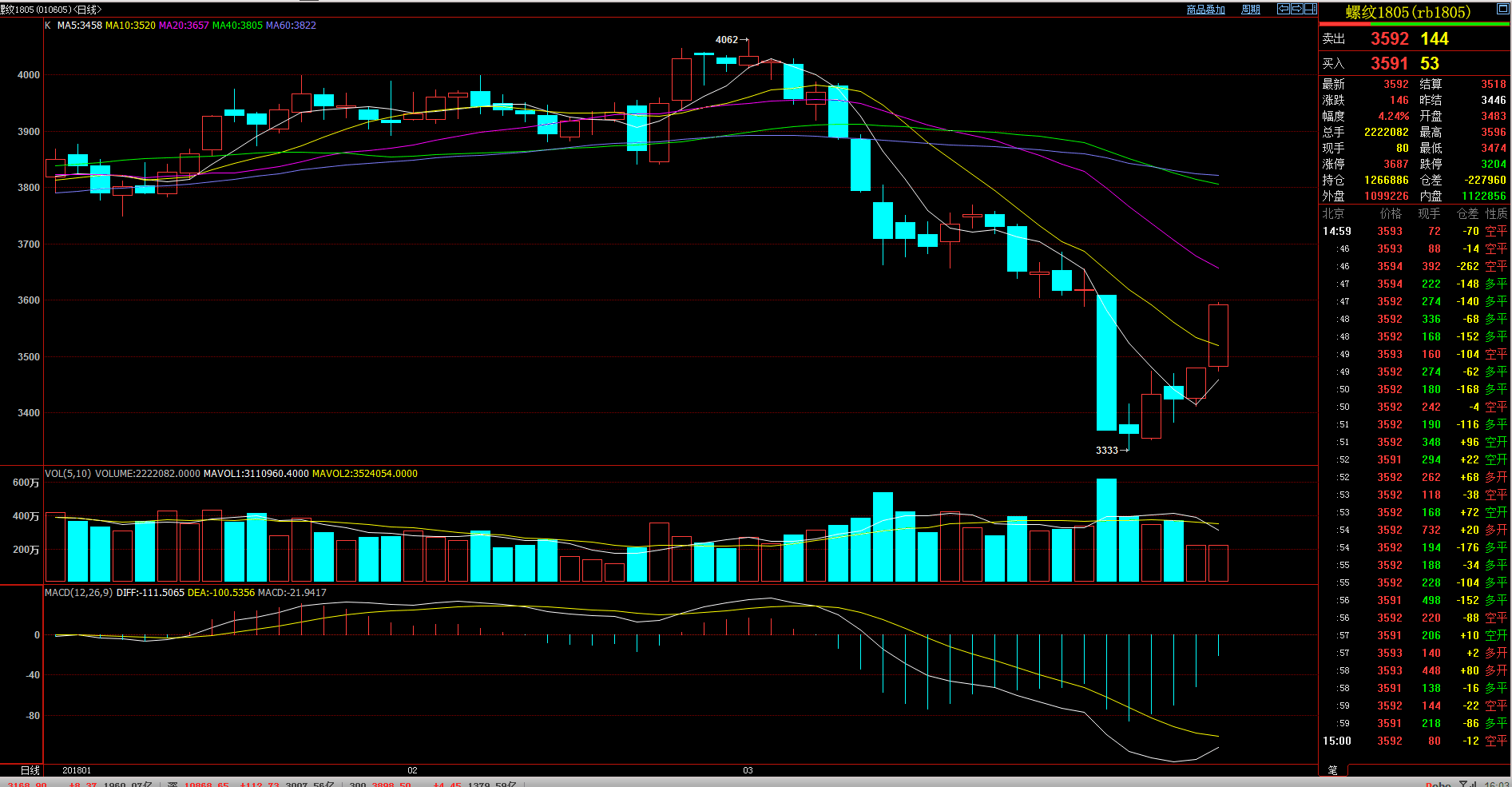Screen dimensions: 1512x787
Task: Open the 周期 period selector
Action: point(1250,10)
